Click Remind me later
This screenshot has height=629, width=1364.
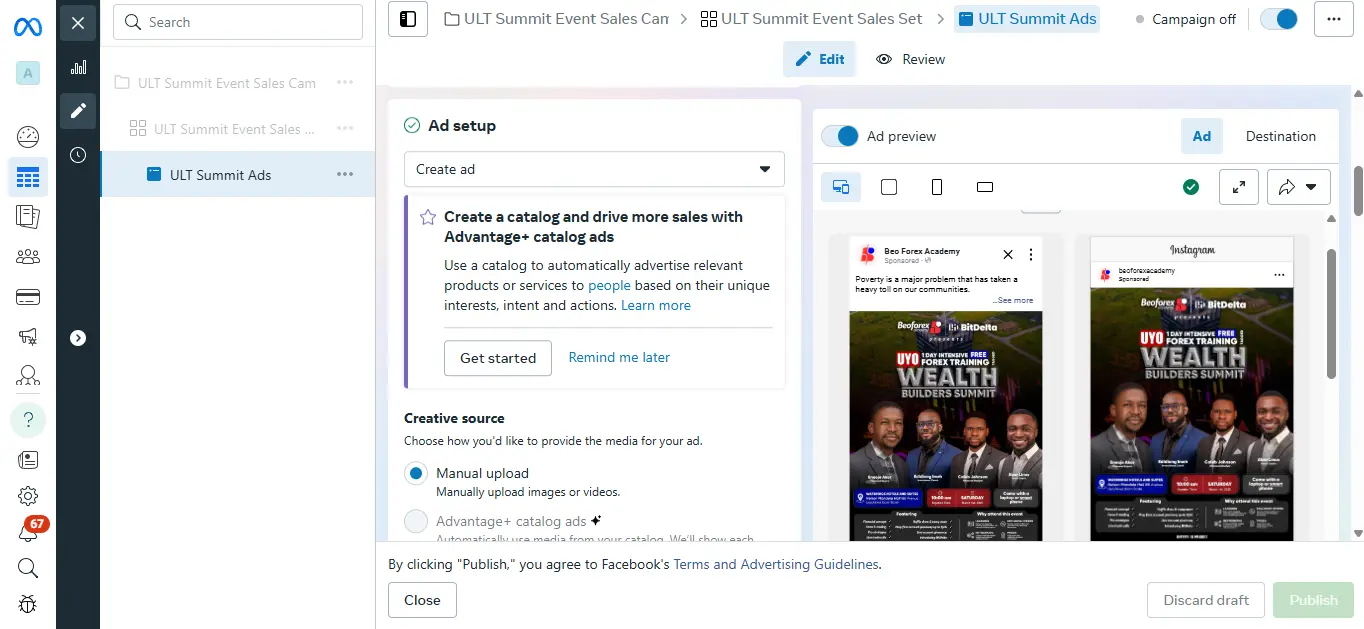point(619,357)
